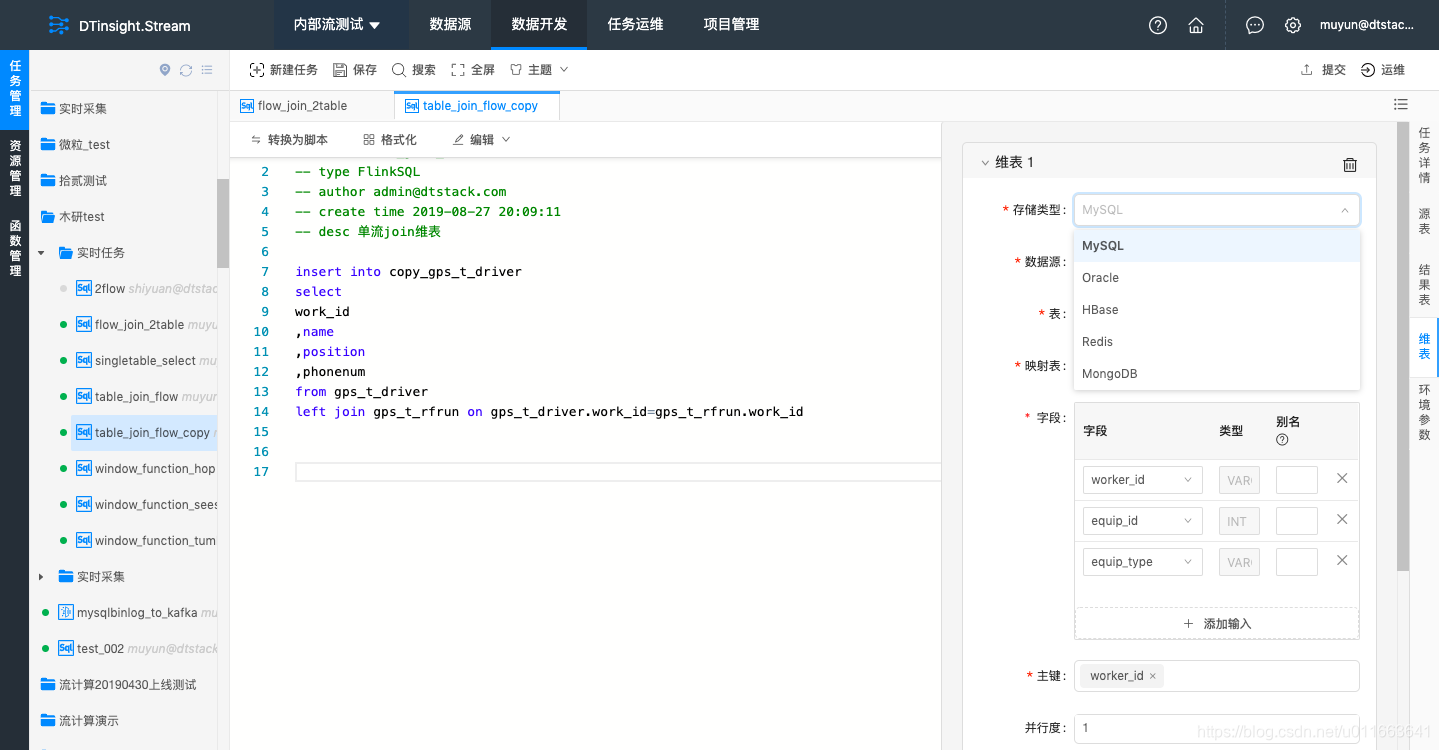Select Oracle in storage type list
Viewport: 1439px width, 750px height.
[x=1217, y=278]
